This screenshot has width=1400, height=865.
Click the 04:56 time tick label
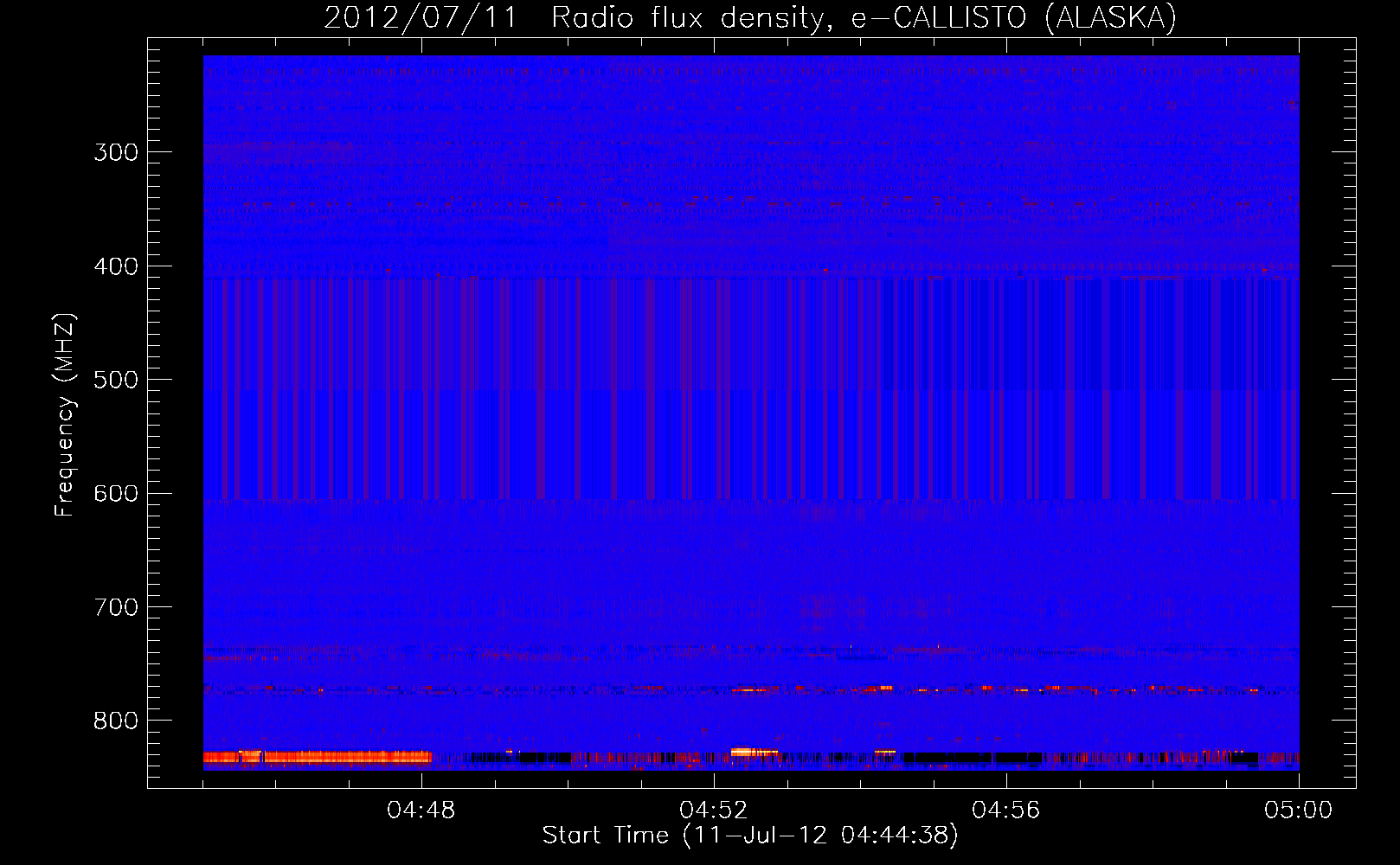point(1006,811)
